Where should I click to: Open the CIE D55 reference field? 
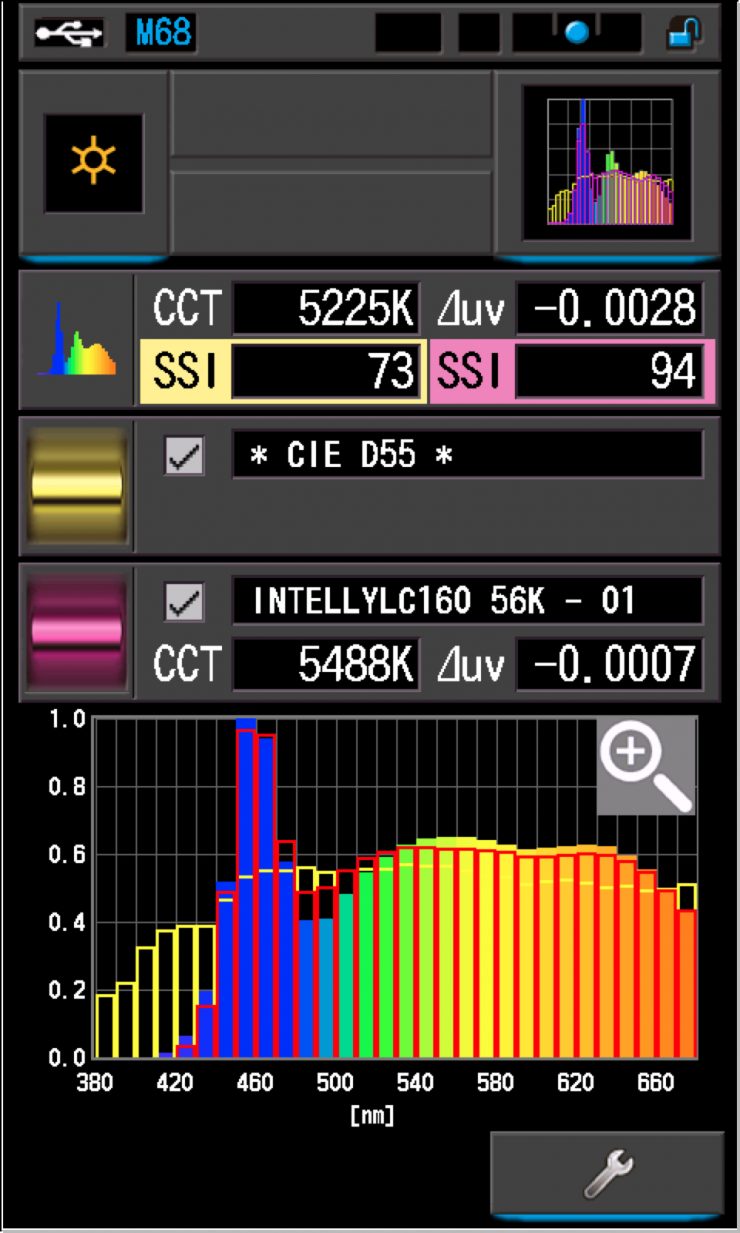pos(467,456)
